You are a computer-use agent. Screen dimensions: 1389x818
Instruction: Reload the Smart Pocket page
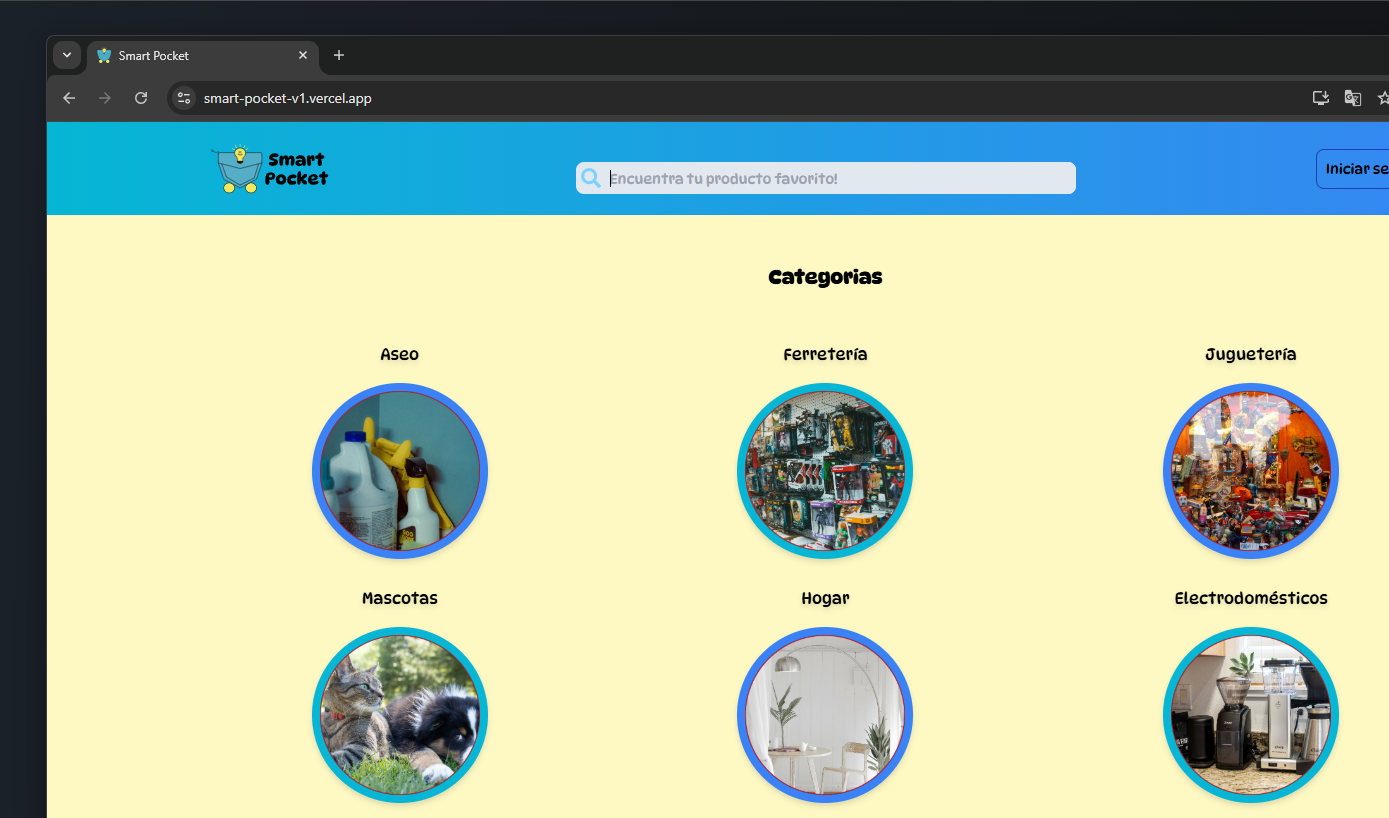pyautogui.click(x=141, y=98)
